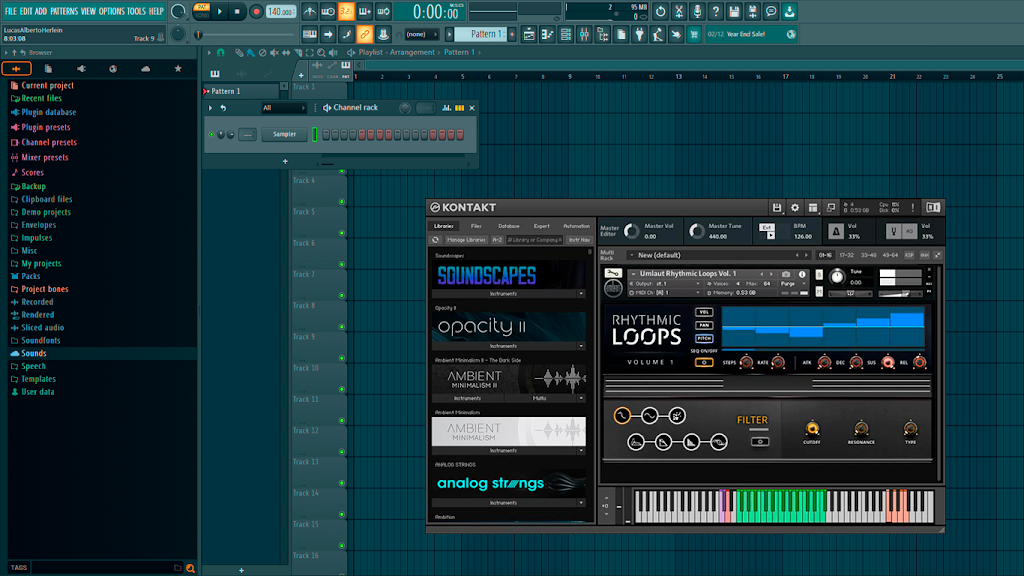Open the Channel rack view icon

(x=566, y=34)
